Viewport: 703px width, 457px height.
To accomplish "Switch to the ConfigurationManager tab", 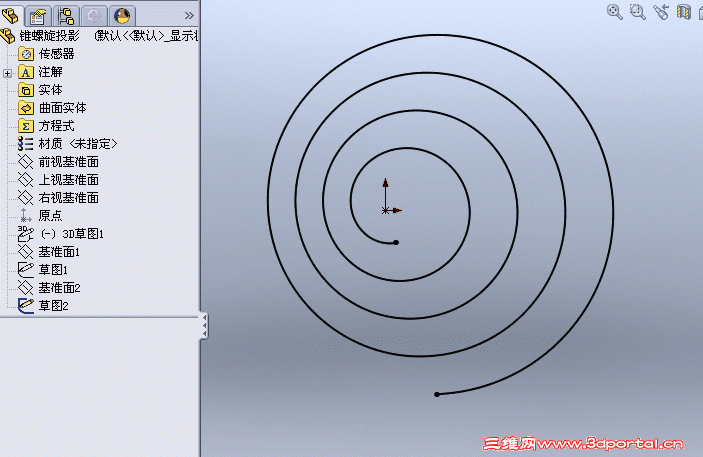I will click(x=66, y=16).
